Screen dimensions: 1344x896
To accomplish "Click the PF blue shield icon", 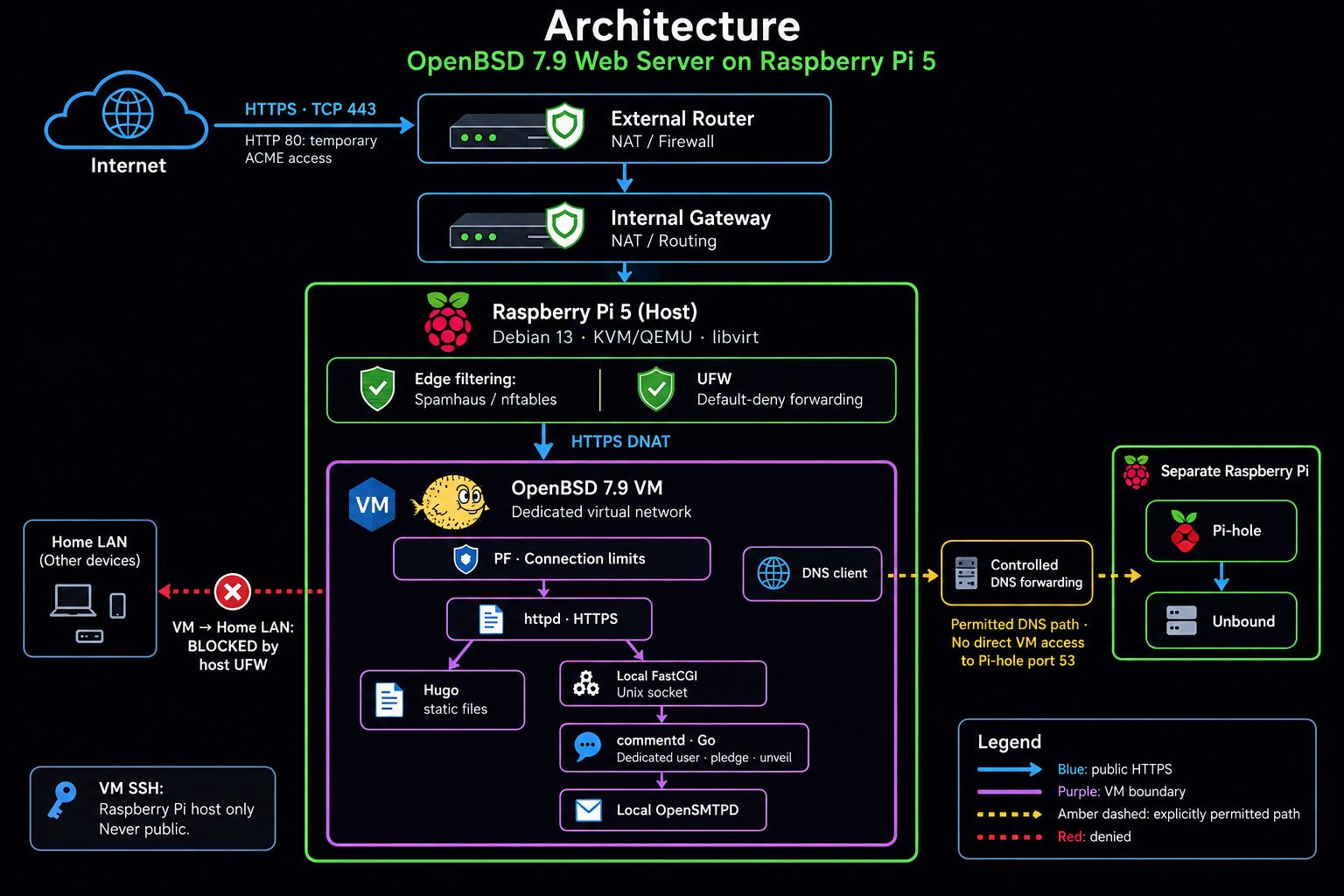I will click(x=466, y=559).
